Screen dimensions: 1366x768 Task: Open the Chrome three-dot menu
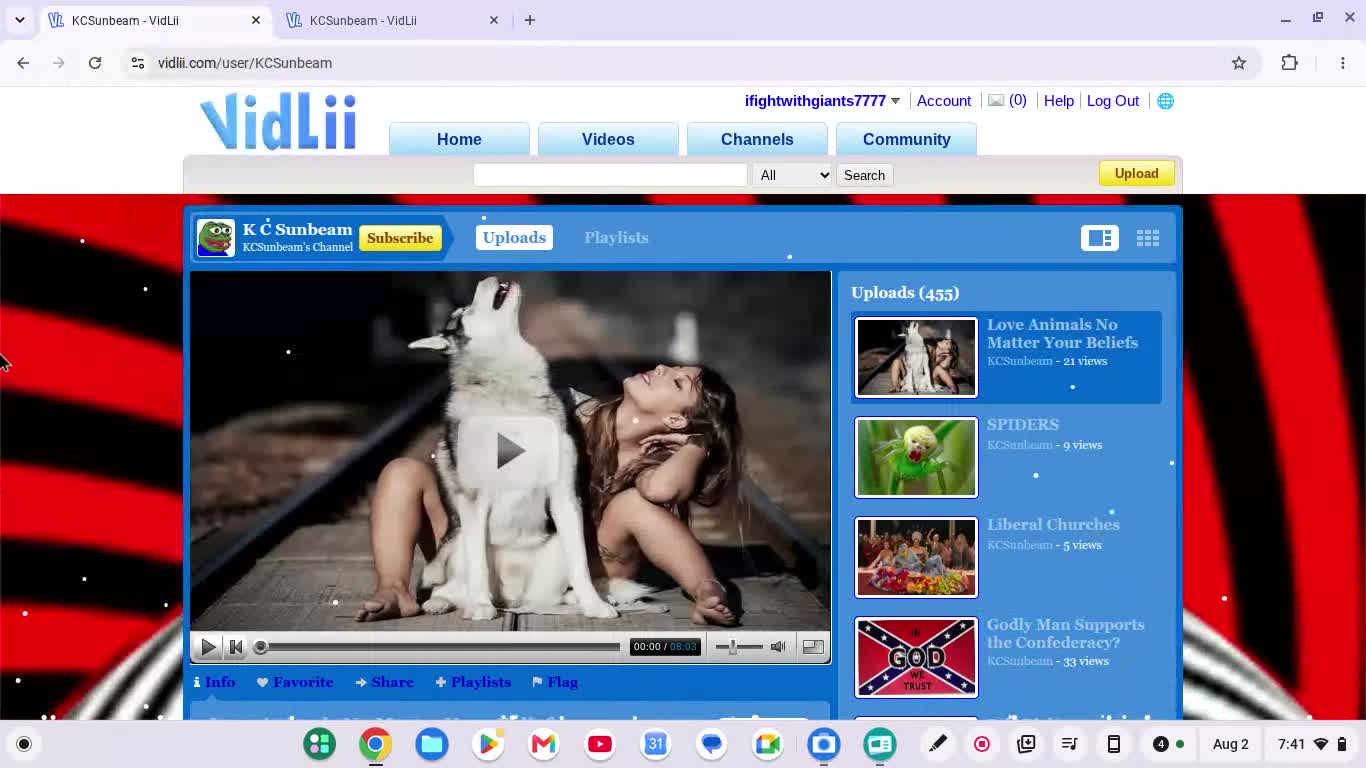(x=1343, y=63)
